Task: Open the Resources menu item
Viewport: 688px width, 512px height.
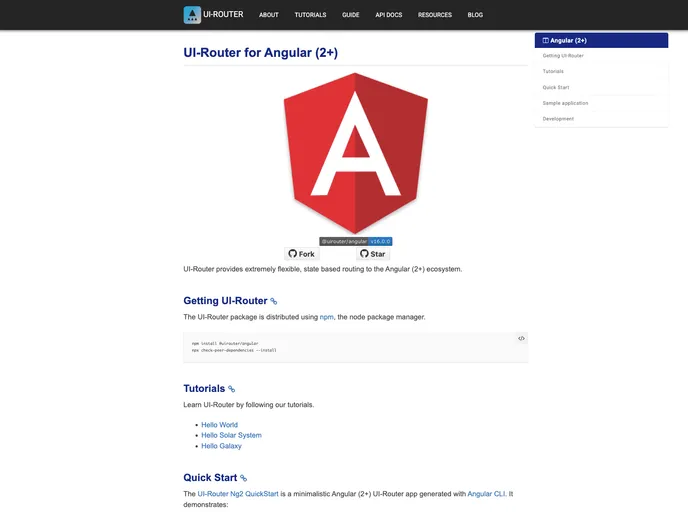Action: [434, 15]
